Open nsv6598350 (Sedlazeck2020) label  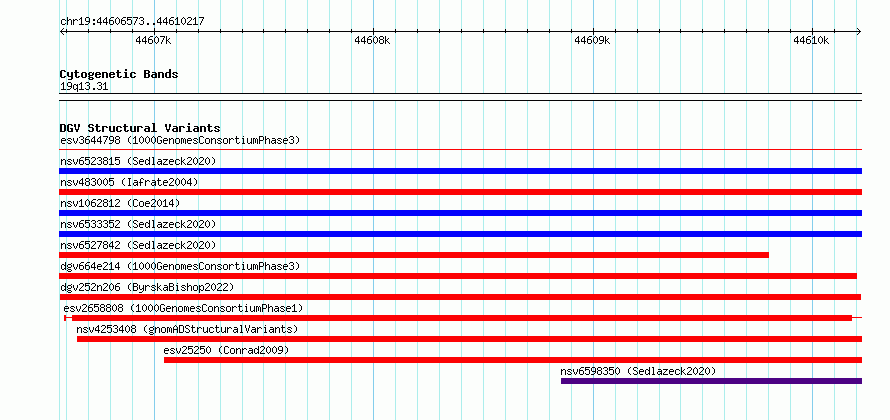[638, 371]
